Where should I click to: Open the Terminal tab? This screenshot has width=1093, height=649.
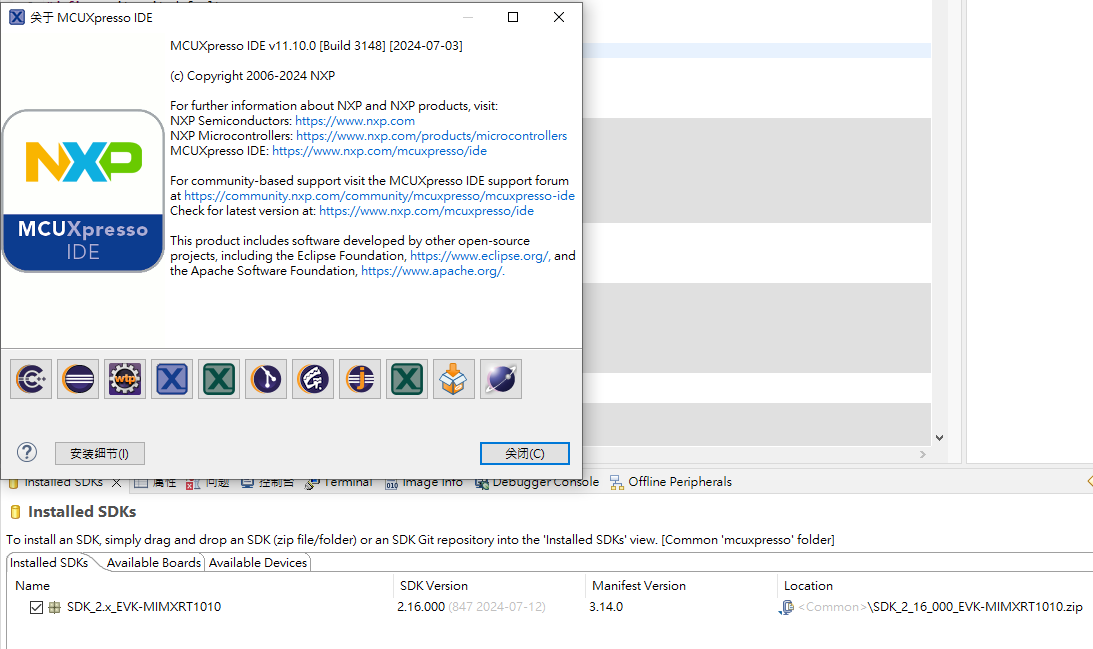tap(347, 481)
